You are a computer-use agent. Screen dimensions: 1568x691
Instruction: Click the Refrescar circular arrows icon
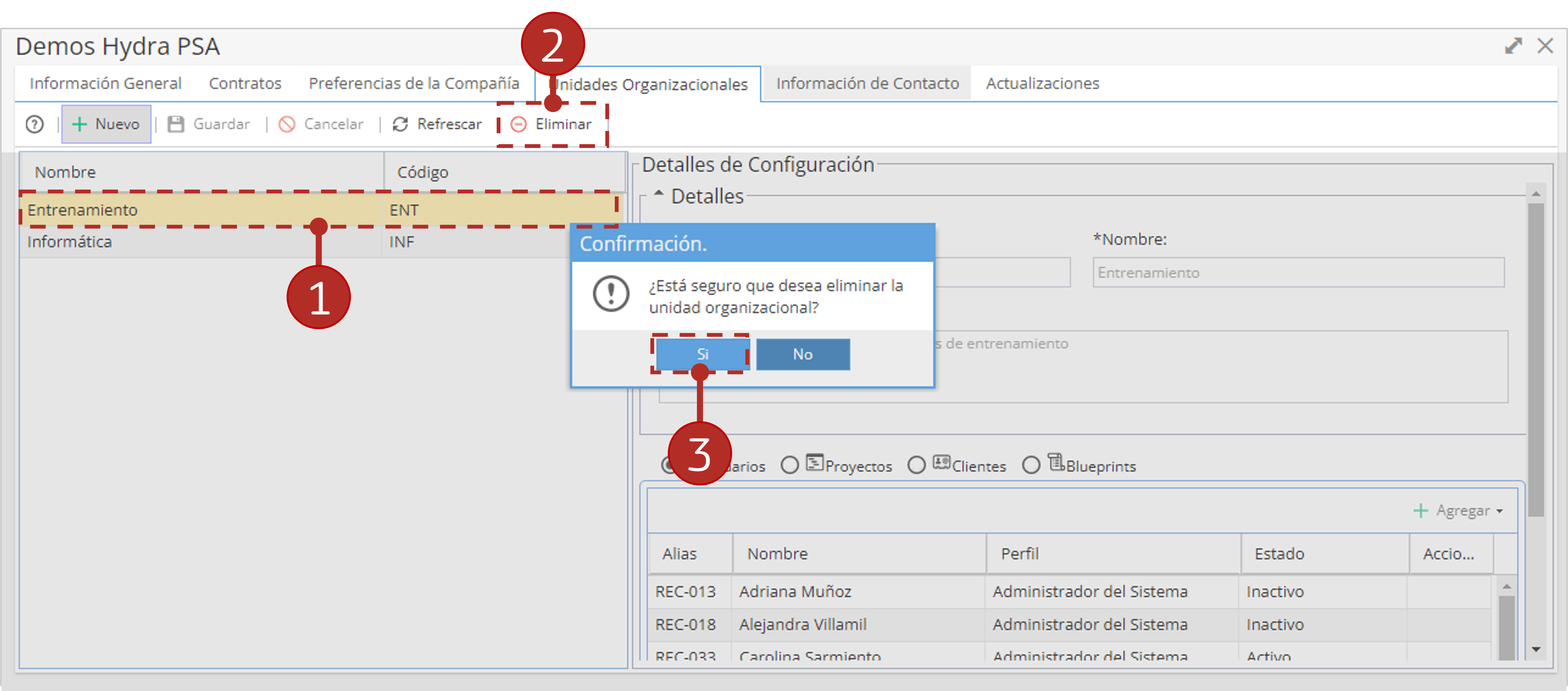point(400,124)
